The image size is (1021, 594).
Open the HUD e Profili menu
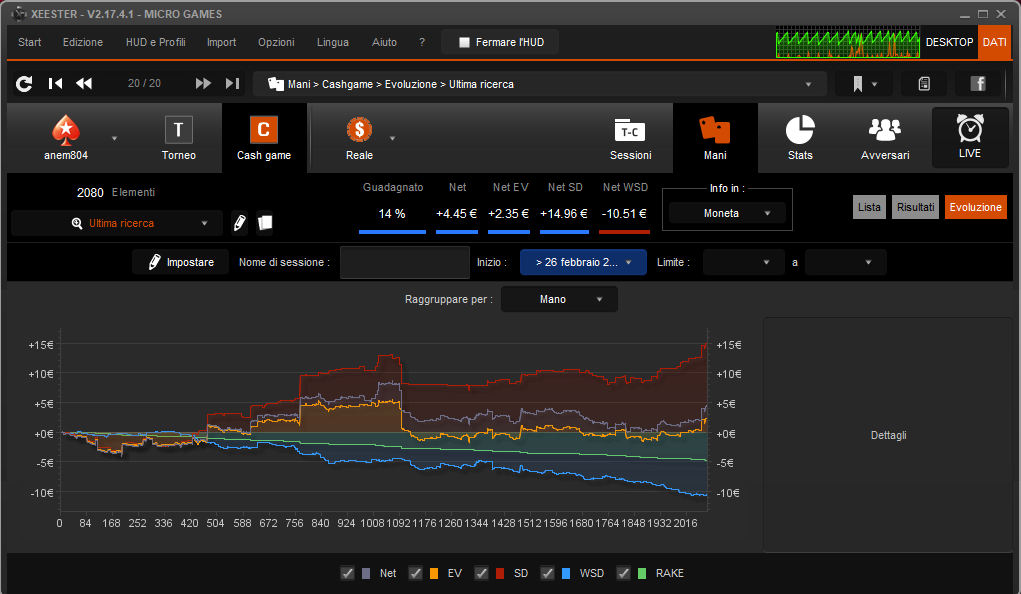[156, 42]
